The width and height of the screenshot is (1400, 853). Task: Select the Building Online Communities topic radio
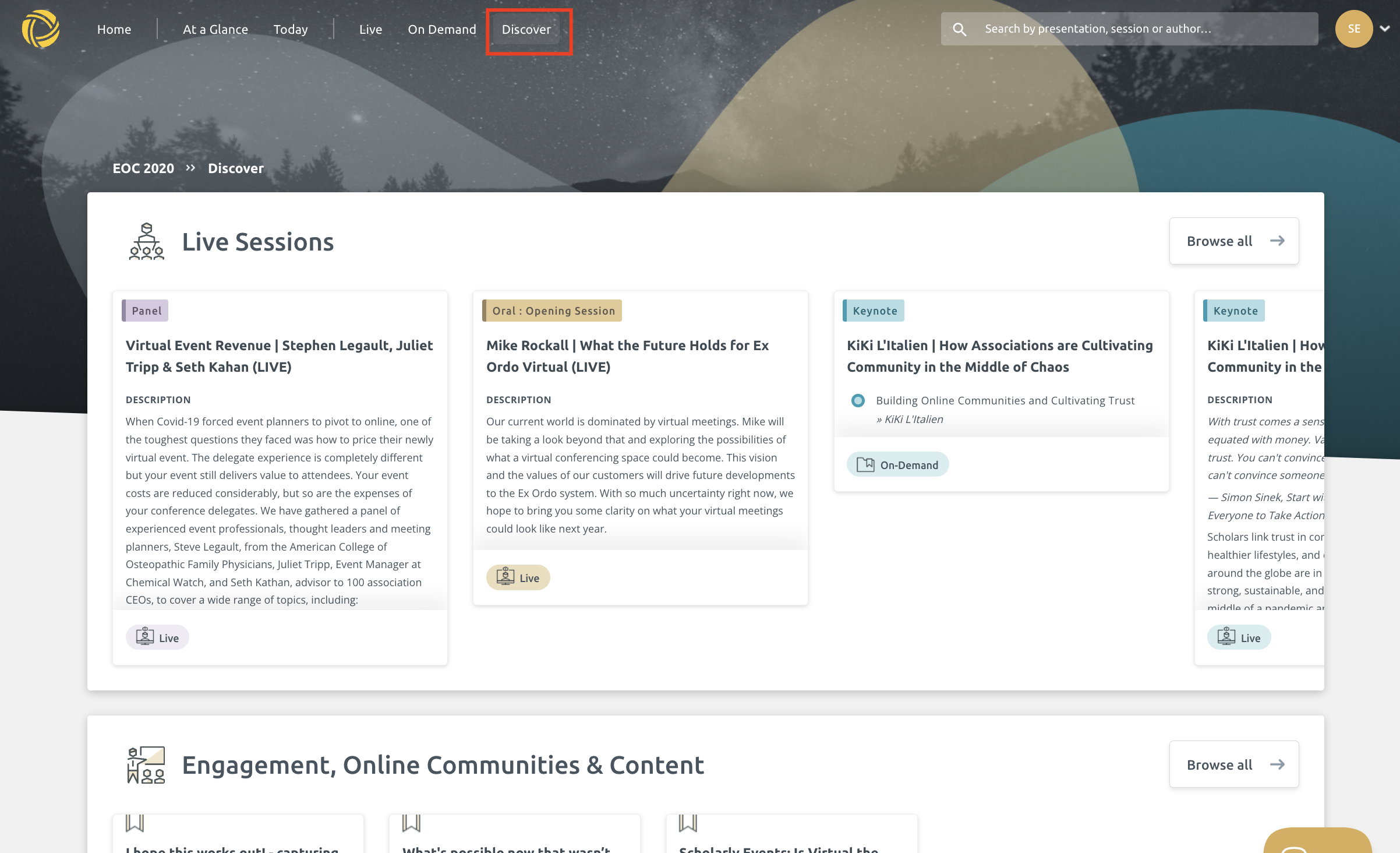coord(858,400)
